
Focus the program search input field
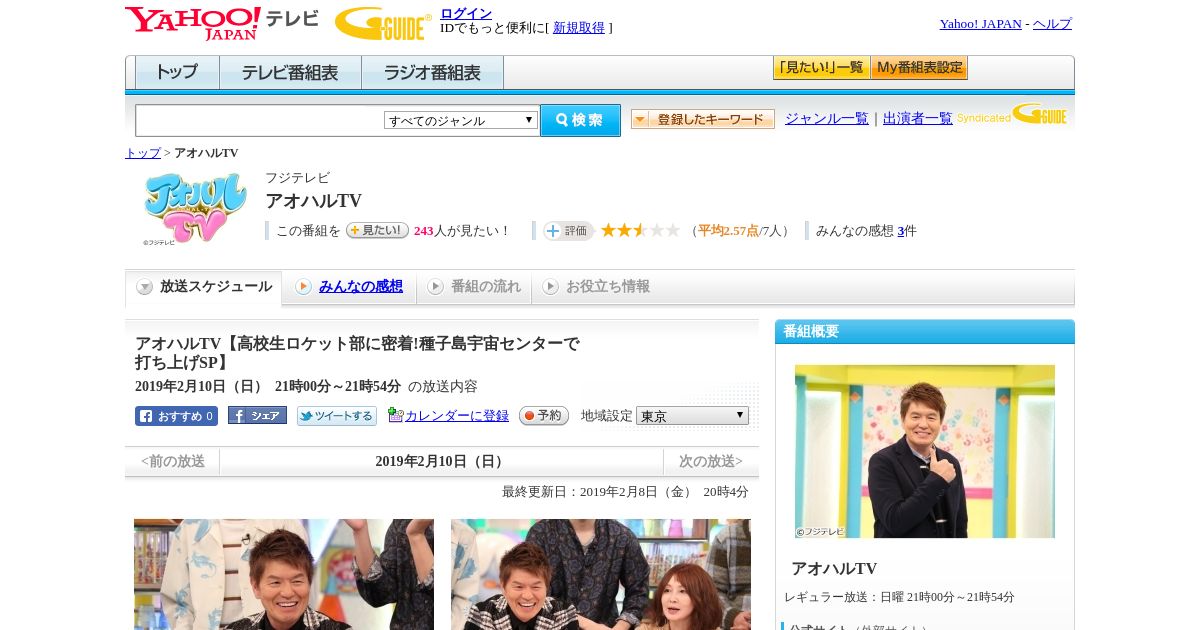259,120
